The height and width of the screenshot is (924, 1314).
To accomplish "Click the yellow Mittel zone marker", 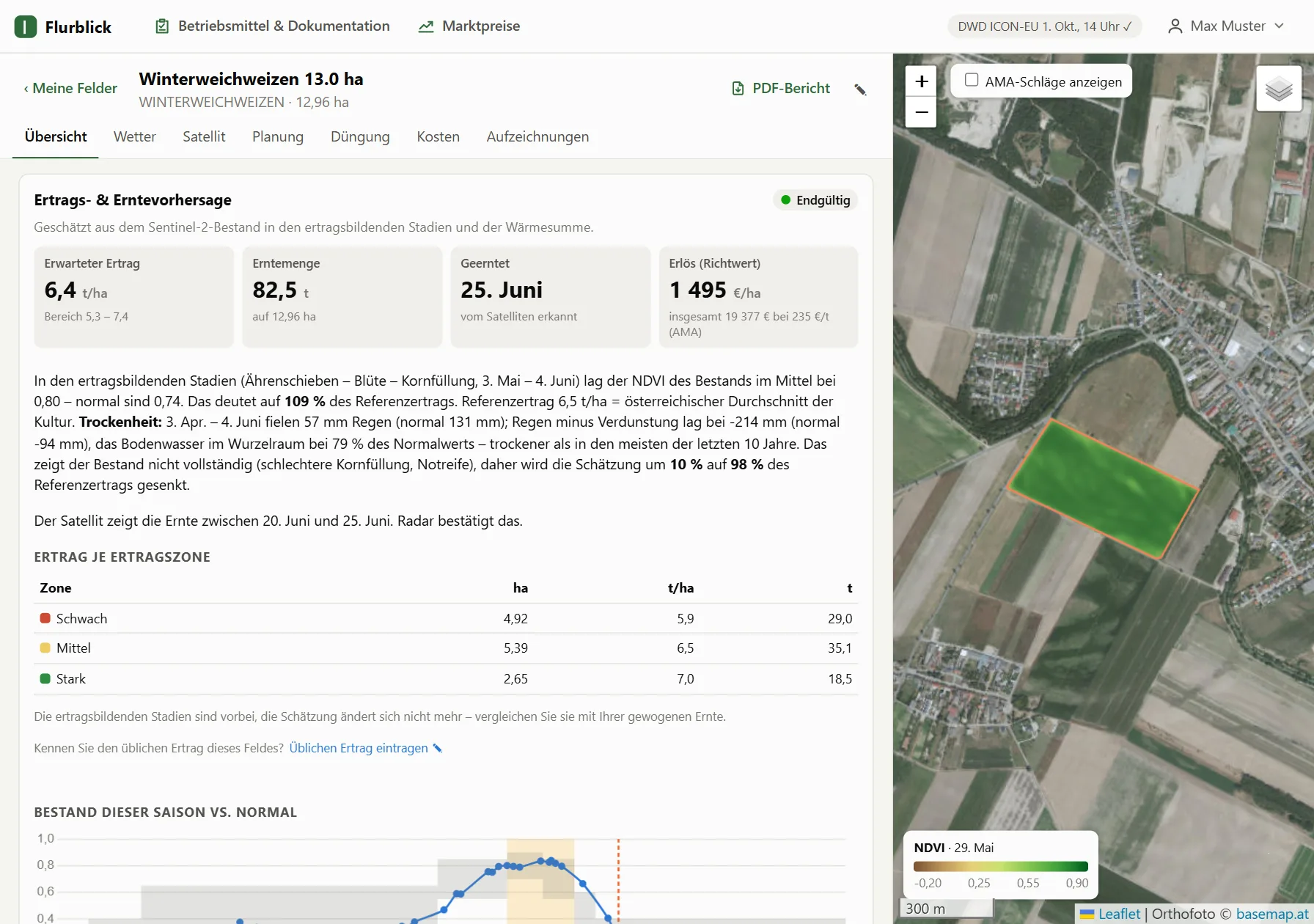I will click(45, 648).
